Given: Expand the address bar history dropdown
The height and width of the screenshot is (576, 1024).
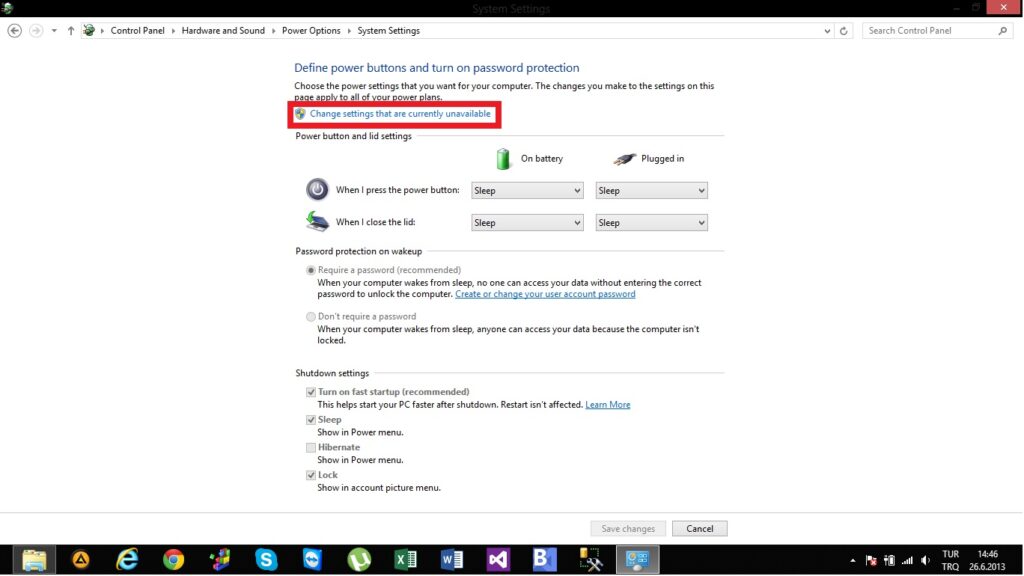Looking at the screenshot, I should click(827, 31).
